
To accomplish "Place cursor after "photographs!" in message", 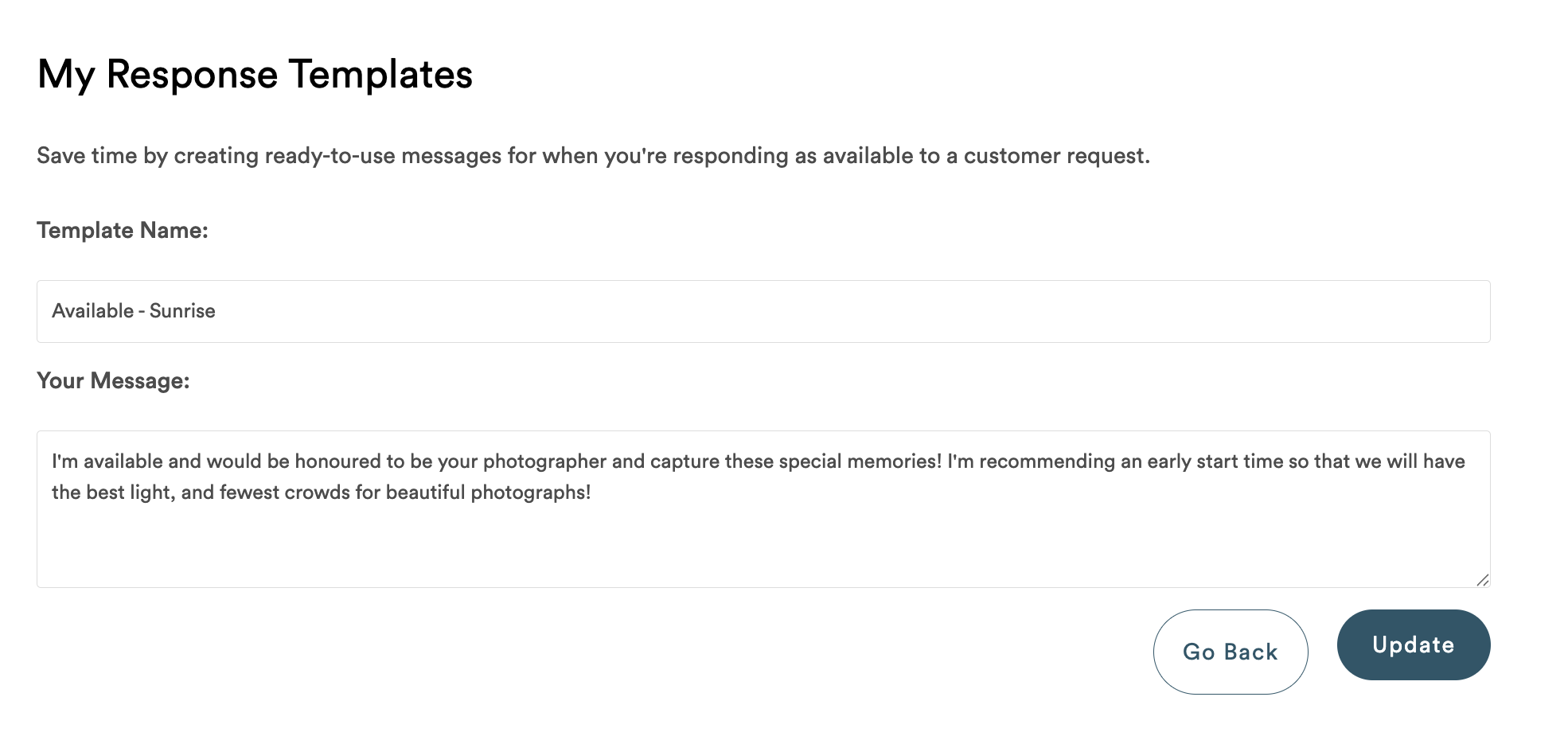I will click(592, 493).
